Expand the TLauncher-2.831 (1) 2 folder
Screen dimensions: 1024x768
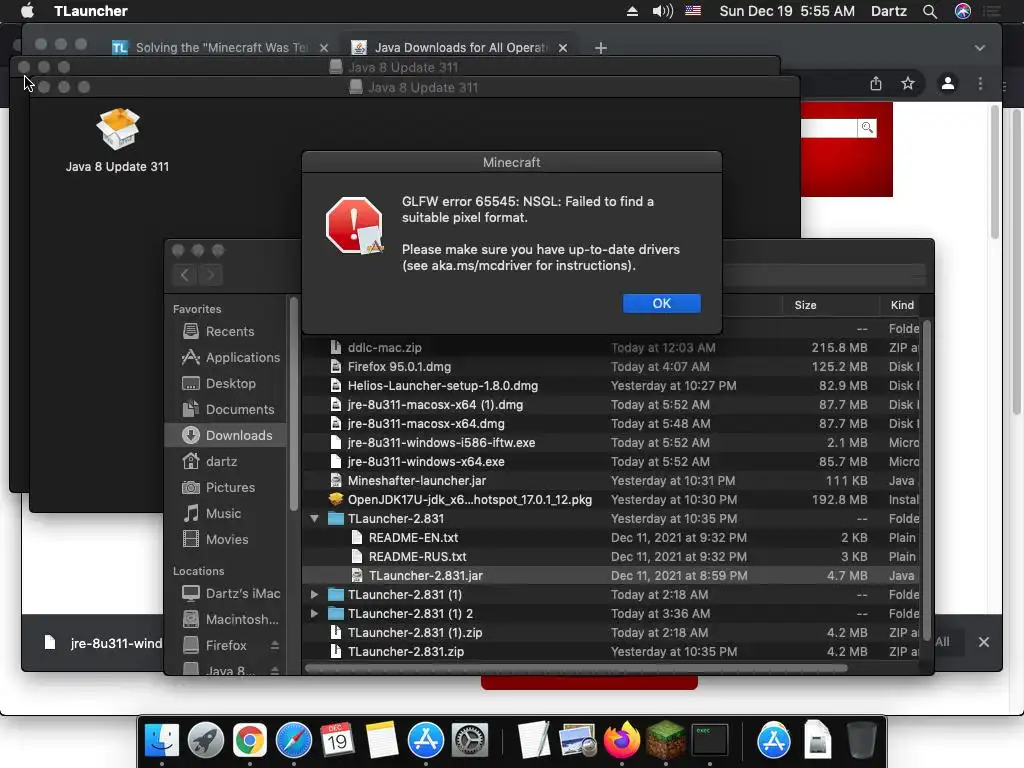click(314, 613)
